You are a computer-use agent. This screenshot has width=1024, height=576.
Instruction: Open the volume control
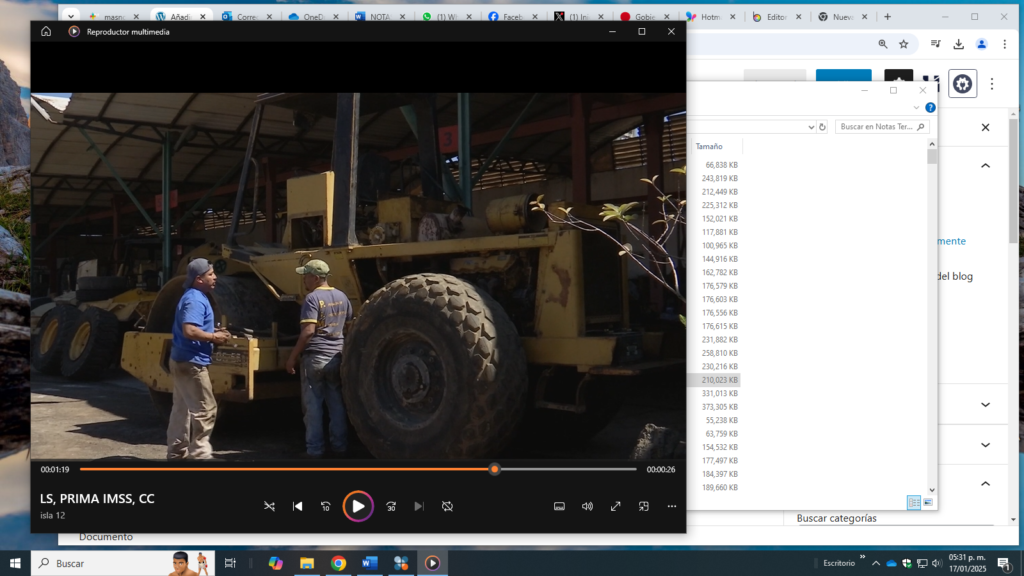(x=587, y=506)
